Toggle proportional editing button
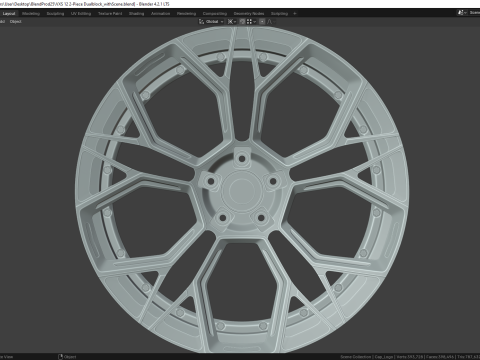This screenshot has width=480, height=360. coord(262,22)
